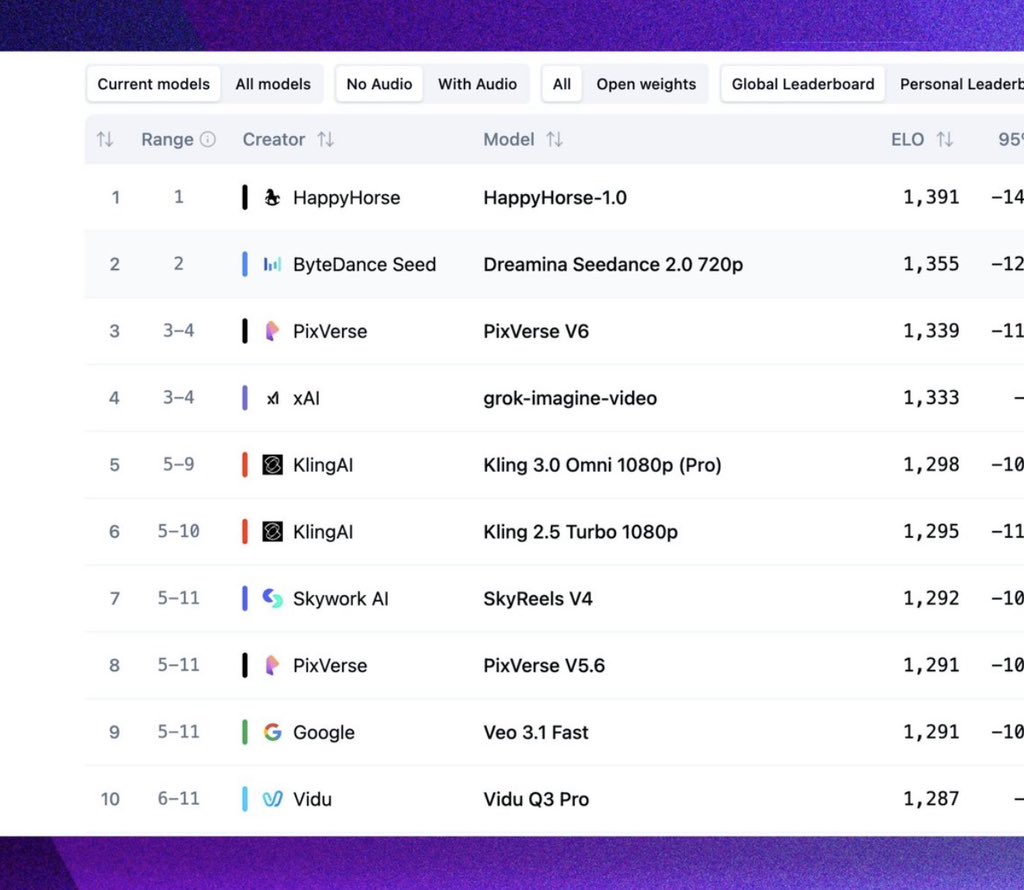Click the info icon next to Range
Screen dimensions: 1024x890
point(210,139)
